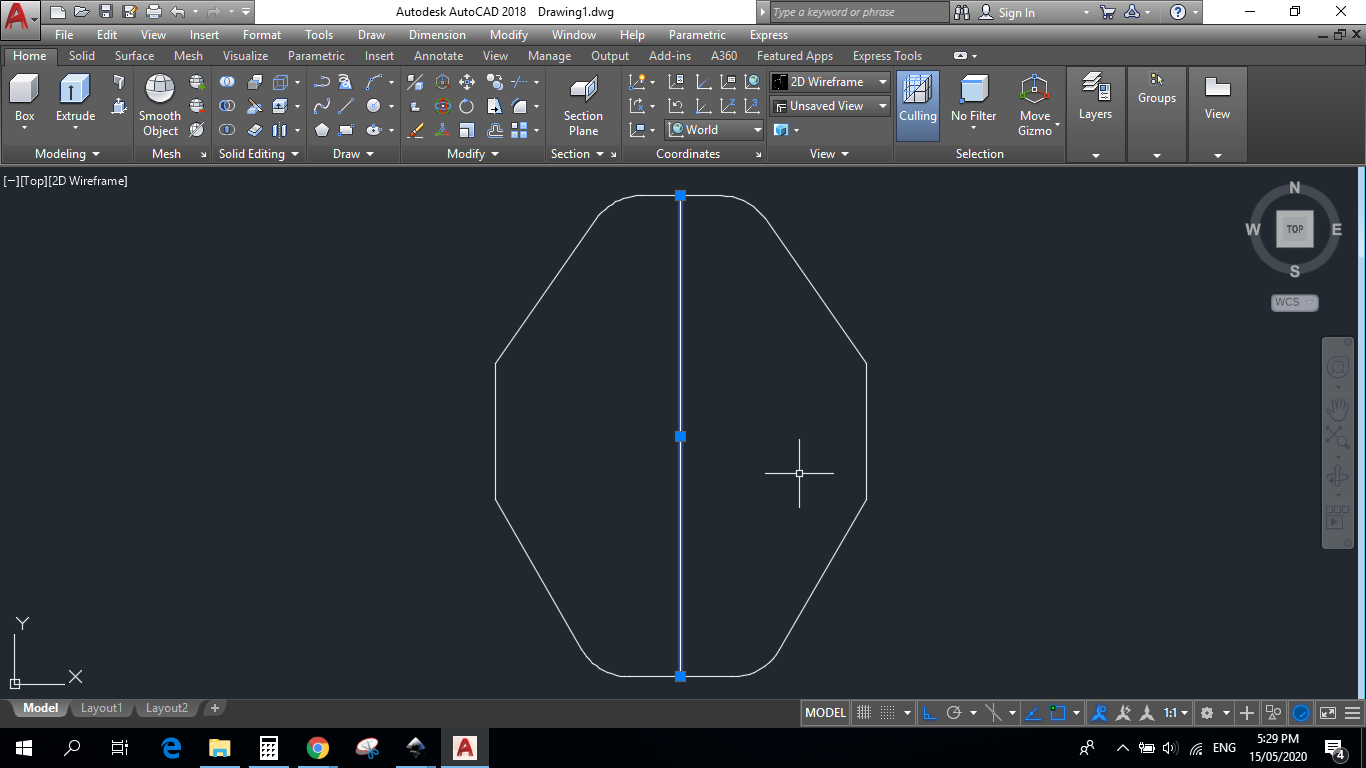The height and width of the screenshot is (768, 1366).
Task: Toggle Polar tracking in status bar
Action: 954,713
